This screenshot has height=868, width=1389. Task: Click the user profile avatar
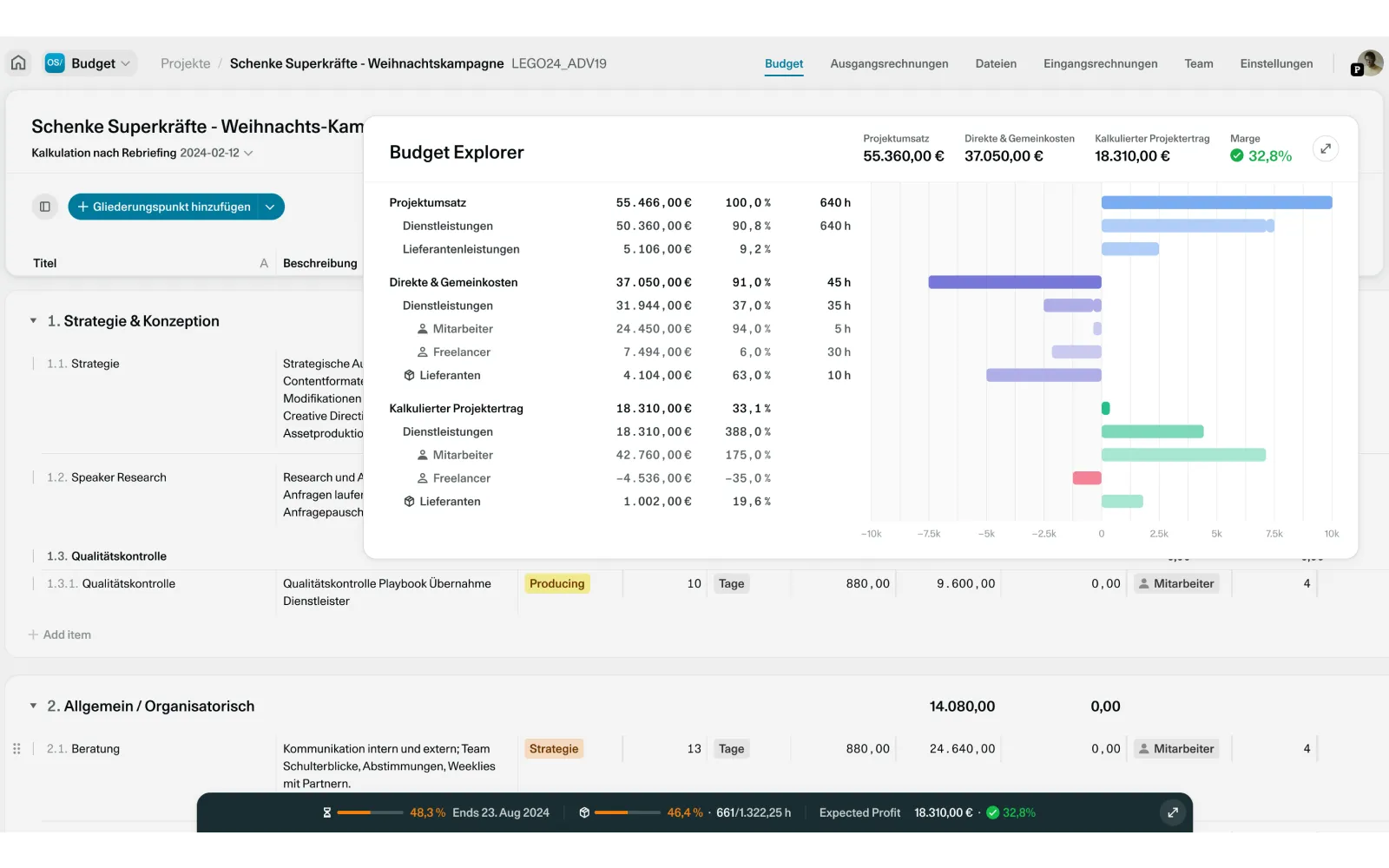coord(1369,63)
